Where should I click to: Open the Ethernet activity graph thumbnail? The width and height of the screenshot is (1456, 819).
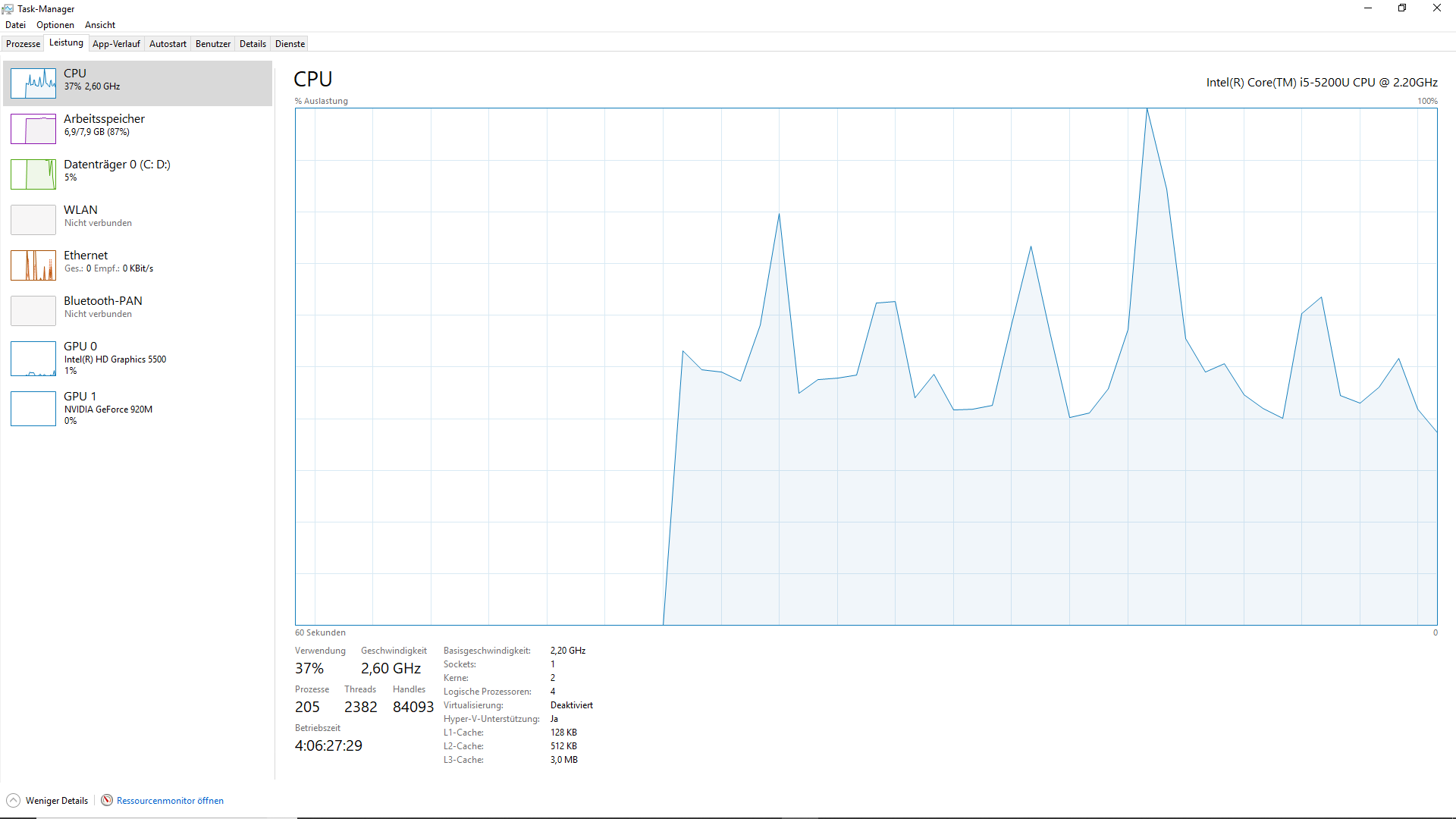[x=33, y=265]
